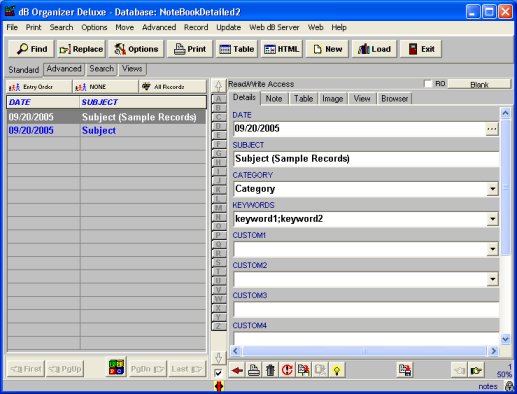The image size is (517, 394).
Task: Click the padlock icon in status bar
Action: point(509,386)
